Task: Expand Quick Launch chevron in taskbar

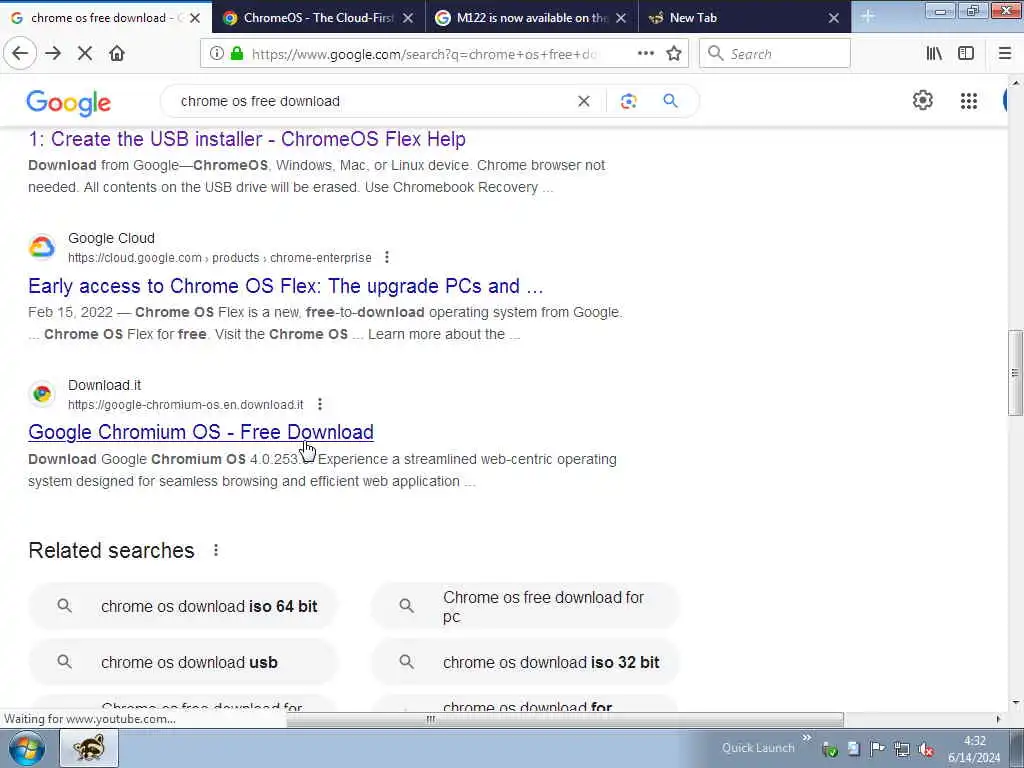Action: [807, 738]
